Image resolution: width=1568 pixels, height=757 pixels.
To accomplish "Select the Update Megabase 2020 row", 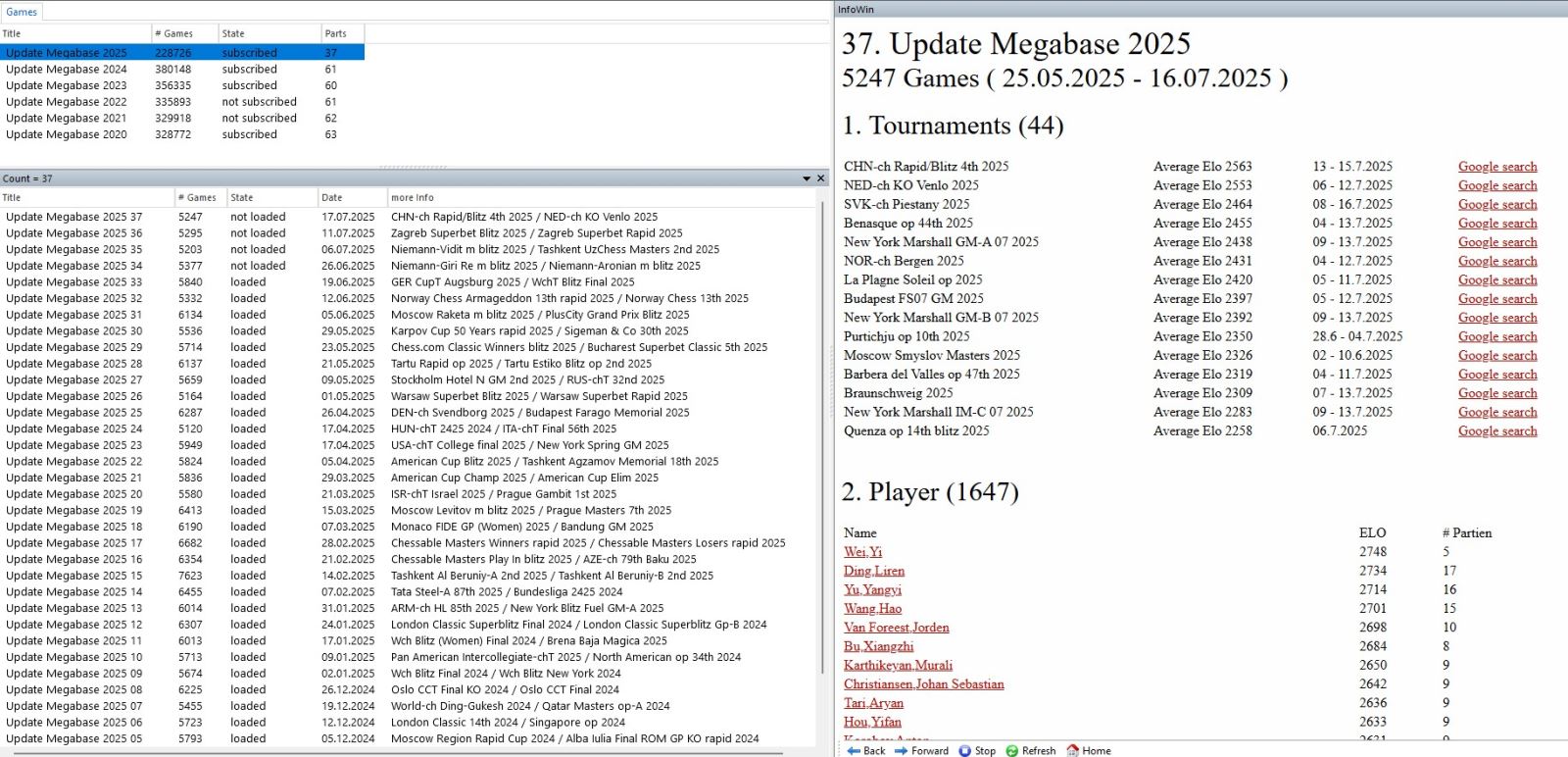I will coord(182,134).
